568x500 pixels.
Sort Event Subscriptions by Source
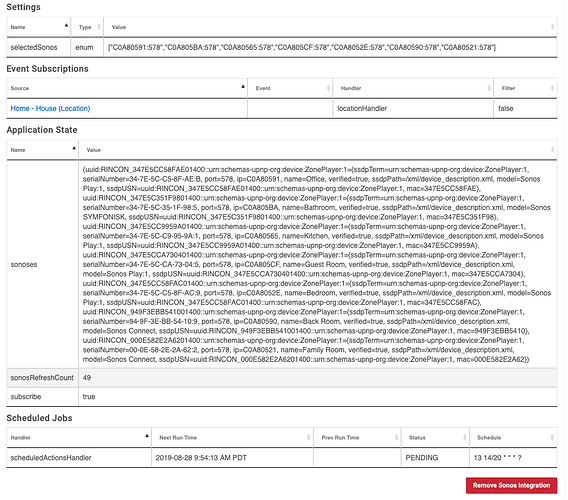click(x=127, y=88)
